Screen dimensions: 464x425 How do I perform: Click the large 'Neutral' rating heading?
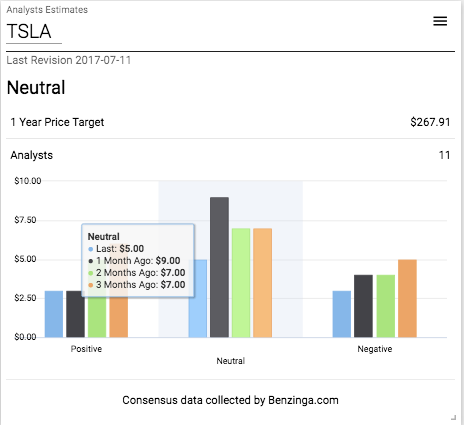pyautogui.click(x=36, y=88)
